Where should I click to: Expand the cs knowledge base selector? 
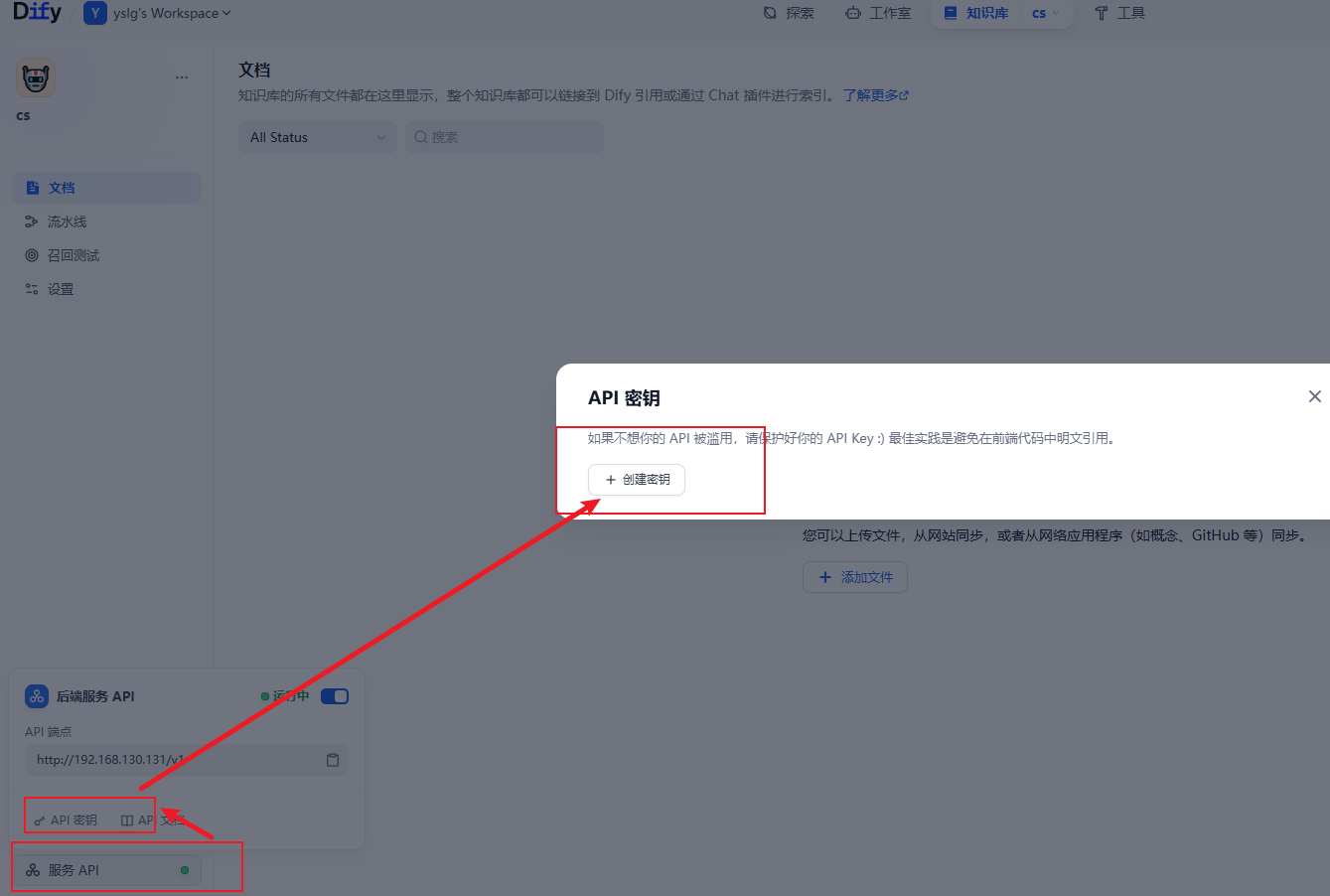tap(1045, 14)
